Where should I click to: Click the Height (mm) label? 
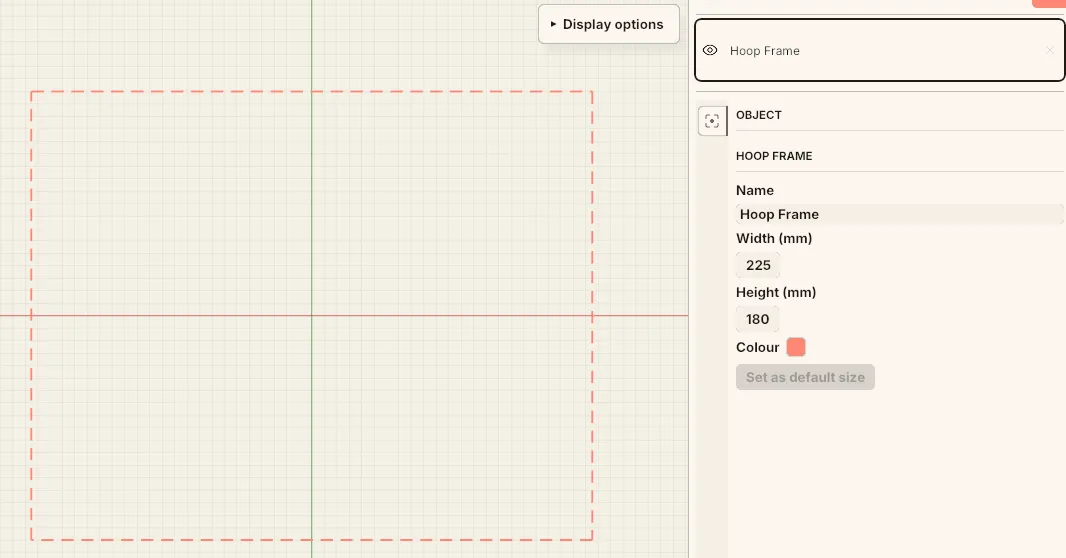click(x=776, y=292)
